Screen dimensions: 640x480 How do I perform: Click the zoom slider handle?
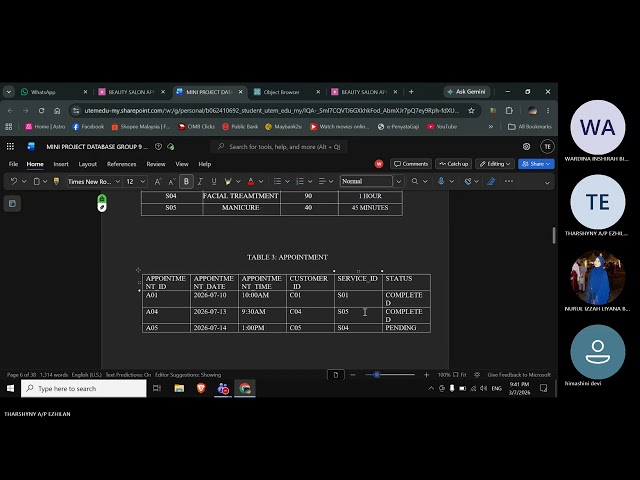[377, 375]
